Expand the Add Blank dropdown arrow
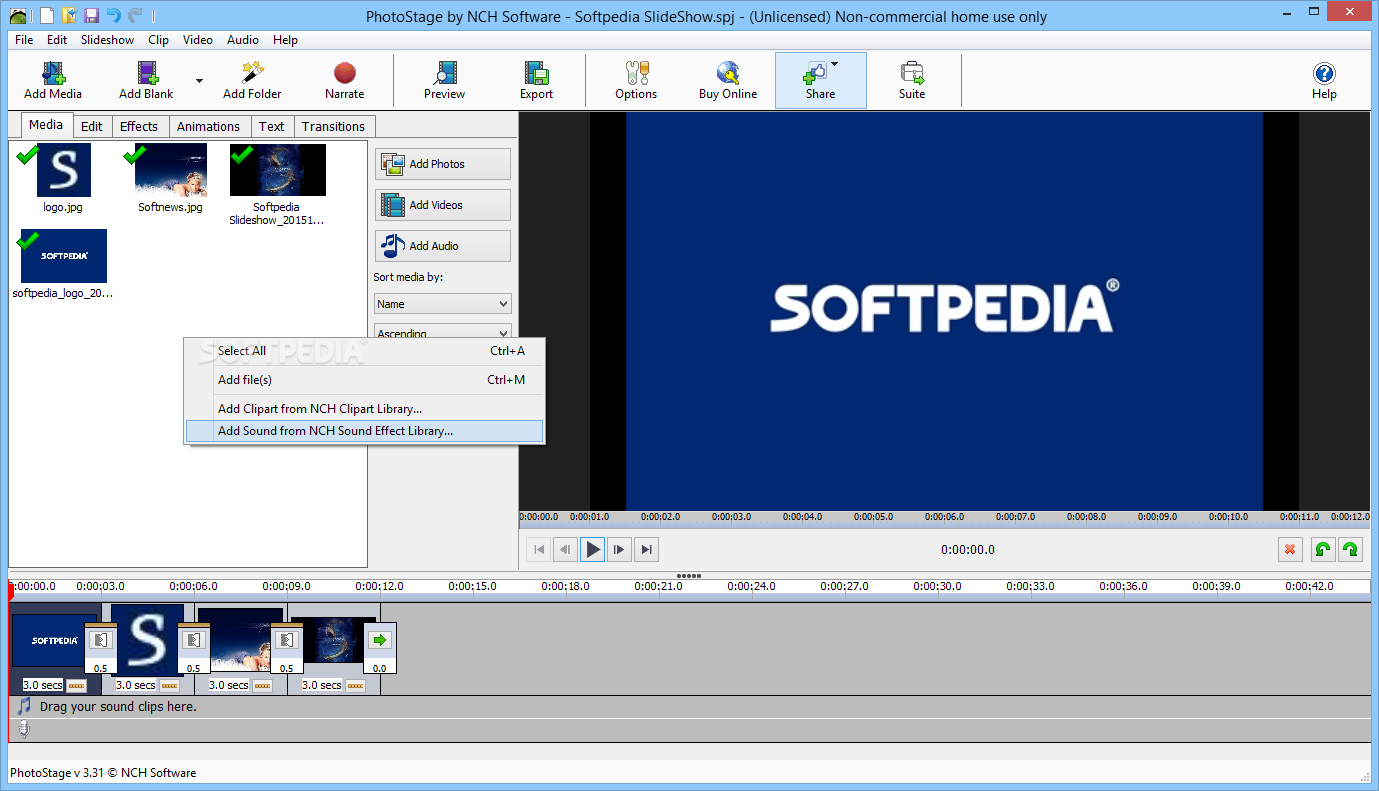The height and width of the screenshot is (791, 1379). (199, 81)
